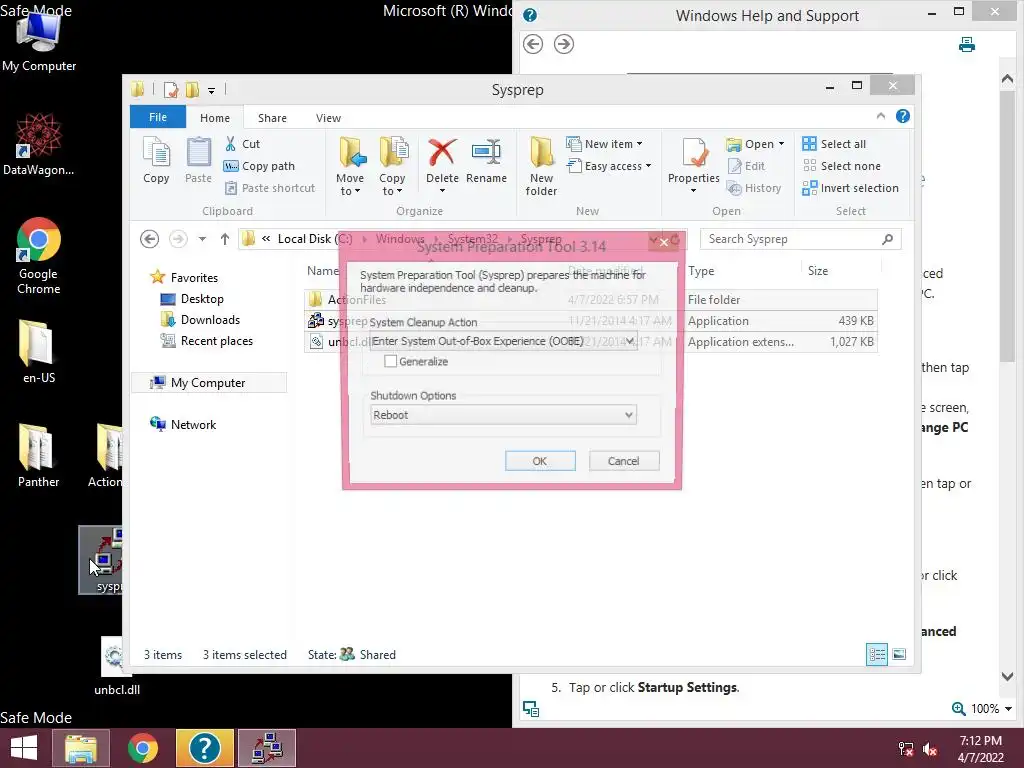Switch to the Share ribbon tab
This screenshot has height=768, width=1024.
click(x=272, y=118)
